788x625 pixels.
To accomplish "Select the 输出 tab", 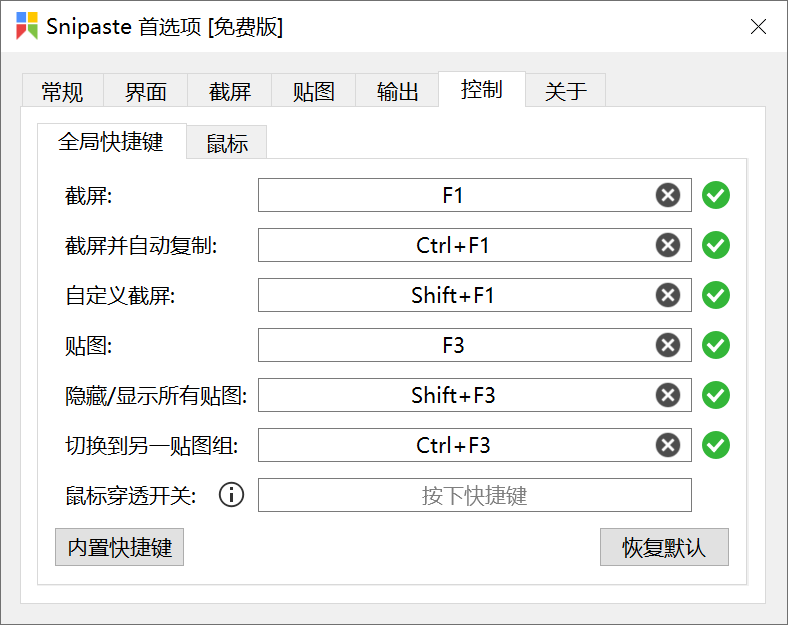I will tap(398, 91).
